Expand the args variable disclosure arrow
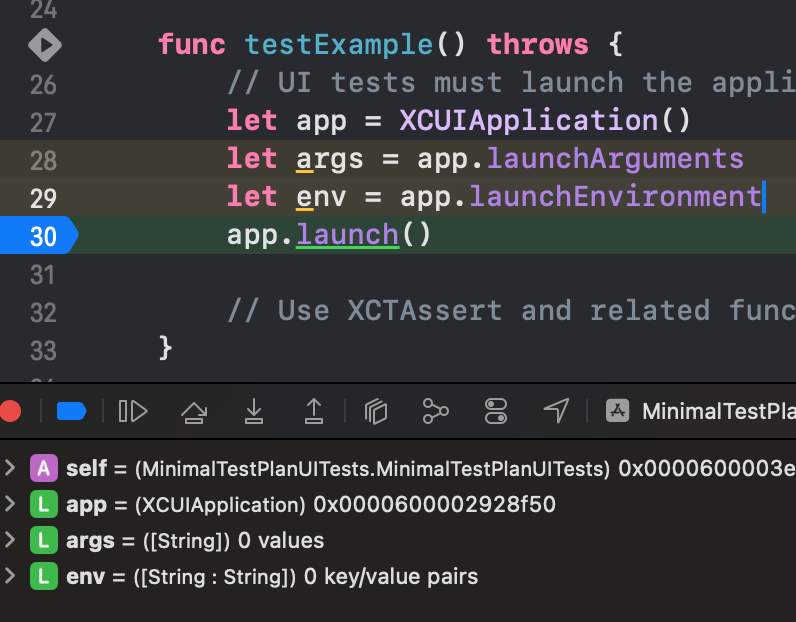The height and width of the screenshot is (622, 796). coord(10,540)
